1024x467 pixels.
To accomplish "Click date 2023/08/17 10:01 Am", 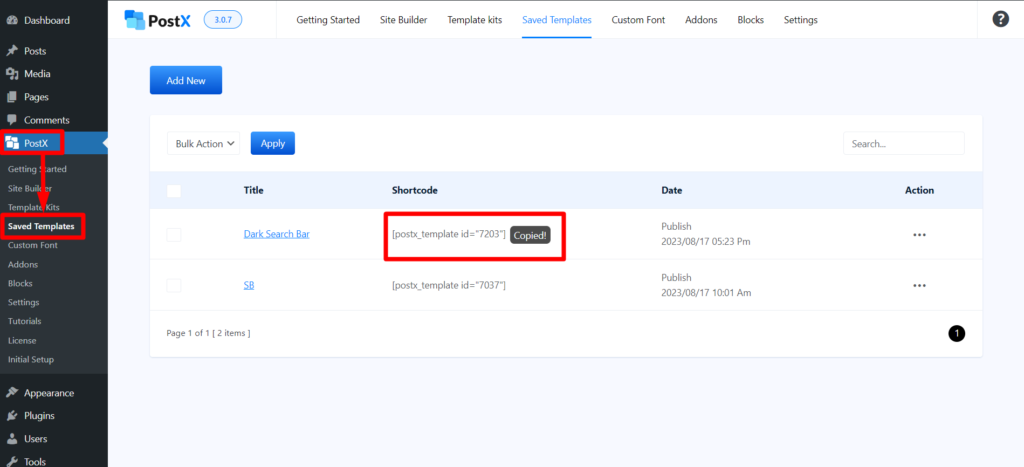I will pos(707,293).
